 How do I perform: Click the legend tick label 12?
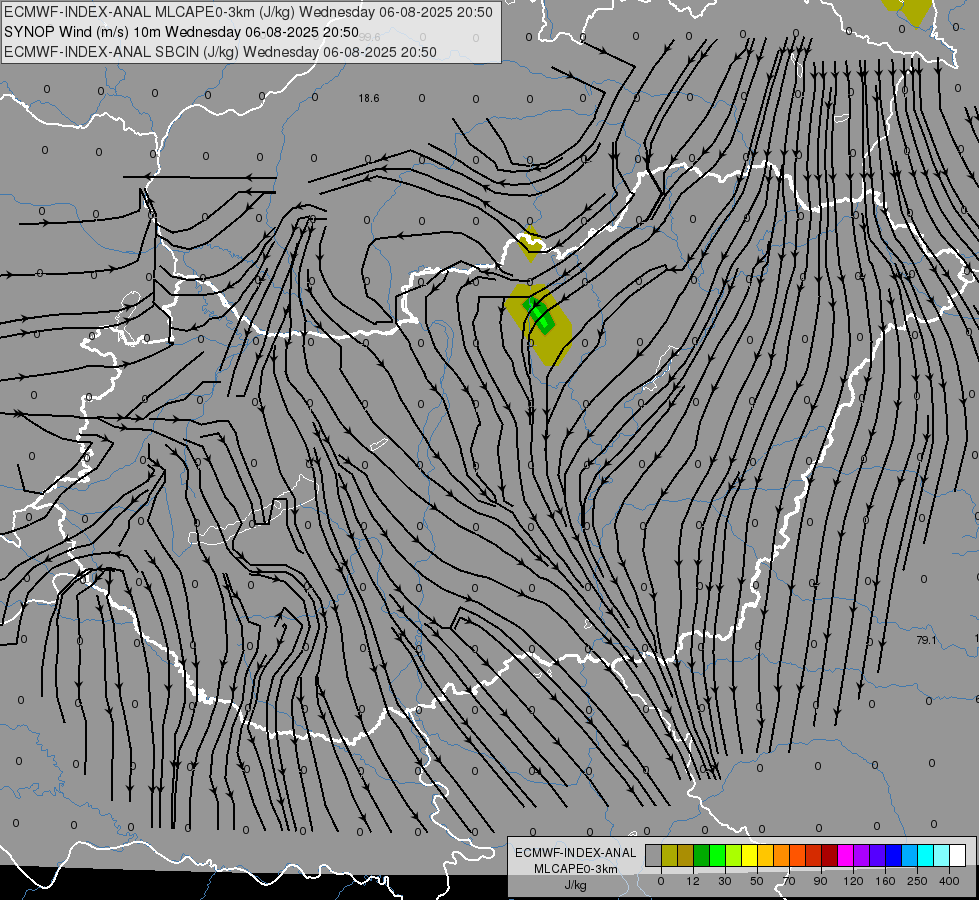pos(693,881)
